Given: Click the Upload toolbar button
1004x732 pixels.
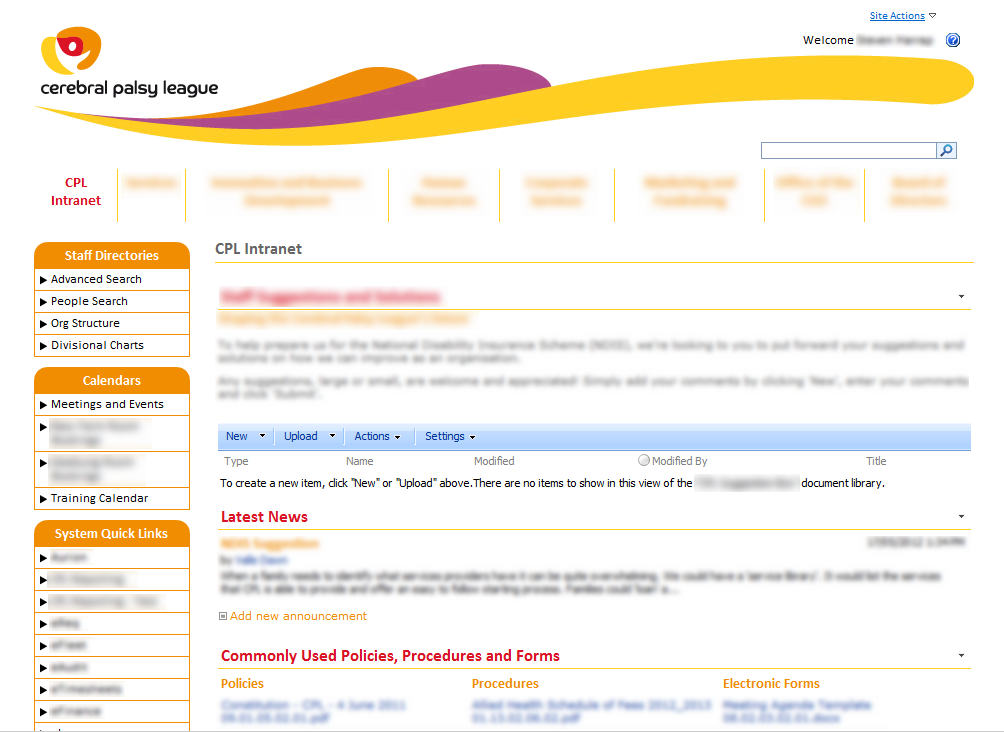Looking at the screenshot, I should pyautogui.click(x=301, y=436).
